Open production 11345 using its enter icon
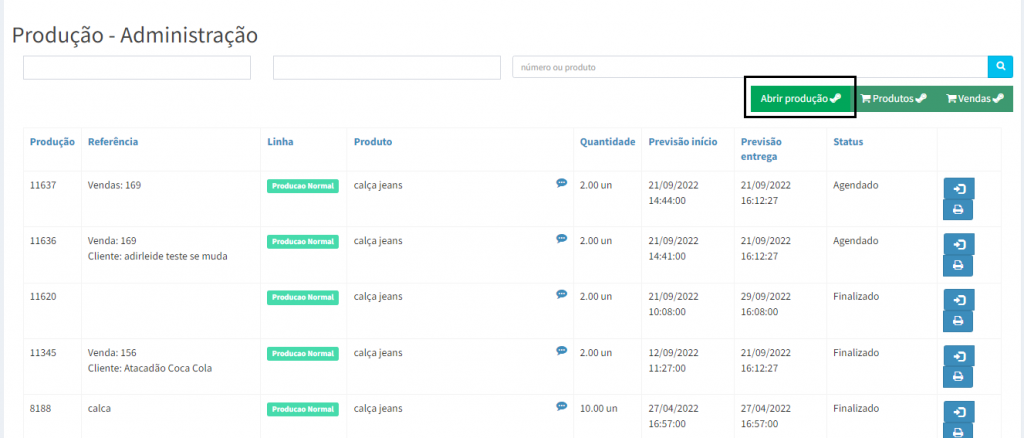 point(958,357)
